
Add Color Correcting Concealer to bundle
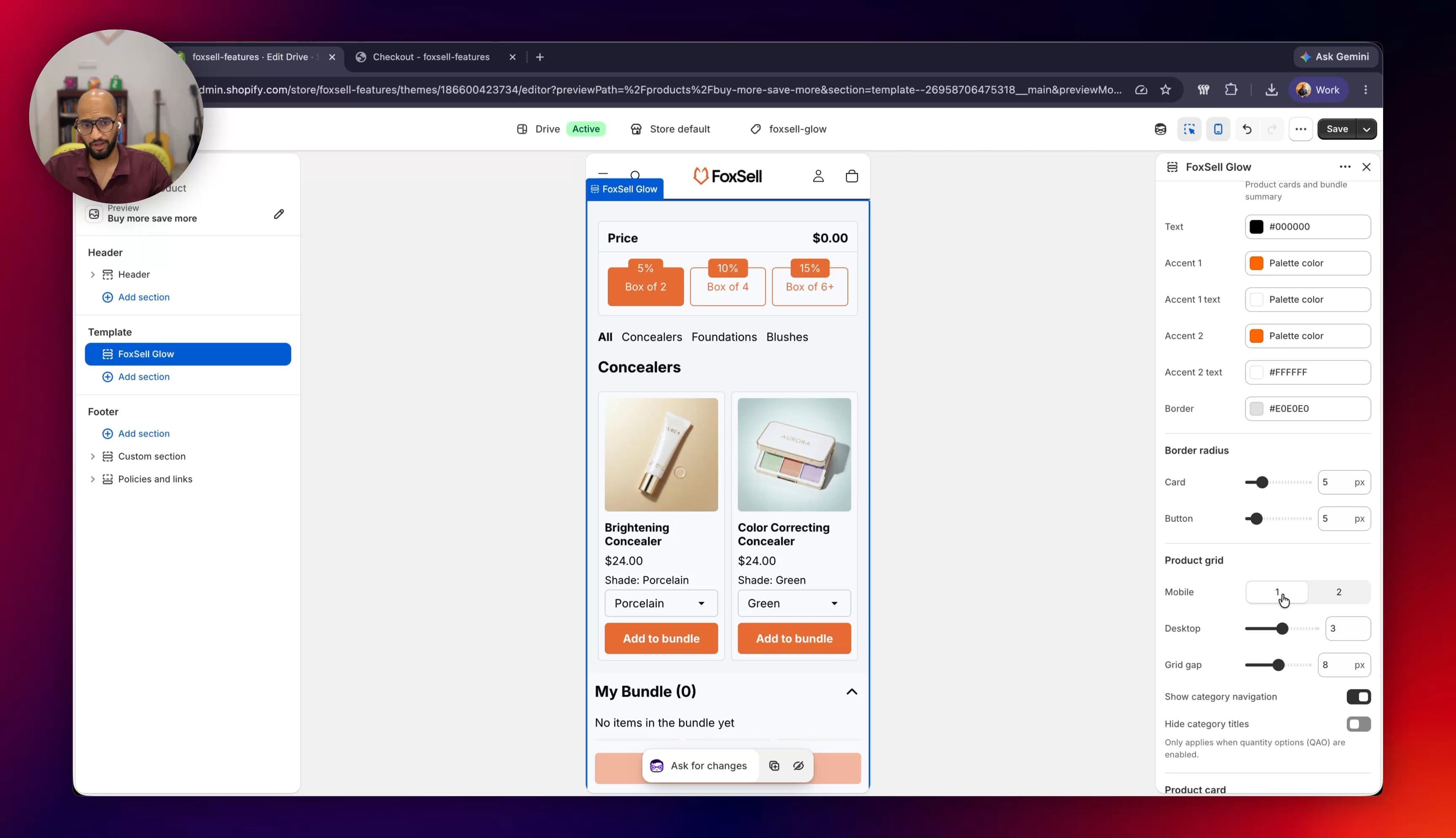click(x=794, y=638)
